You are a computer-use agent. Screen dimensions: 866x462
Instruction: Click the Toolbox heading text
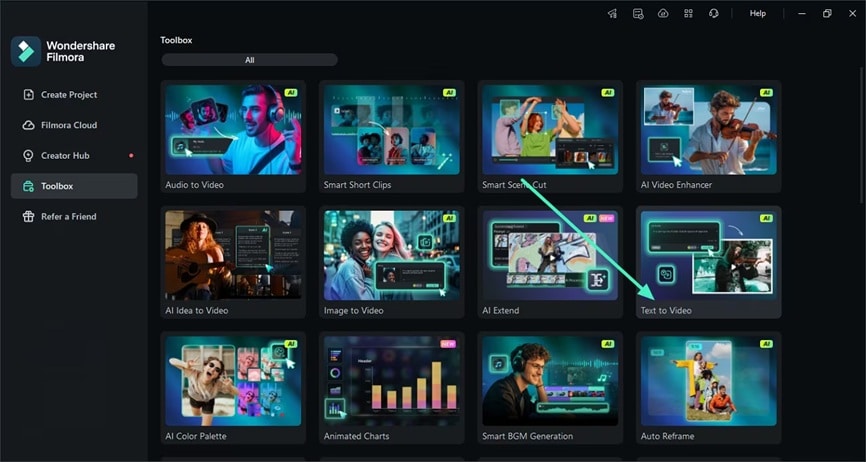(x=176, y=40)
